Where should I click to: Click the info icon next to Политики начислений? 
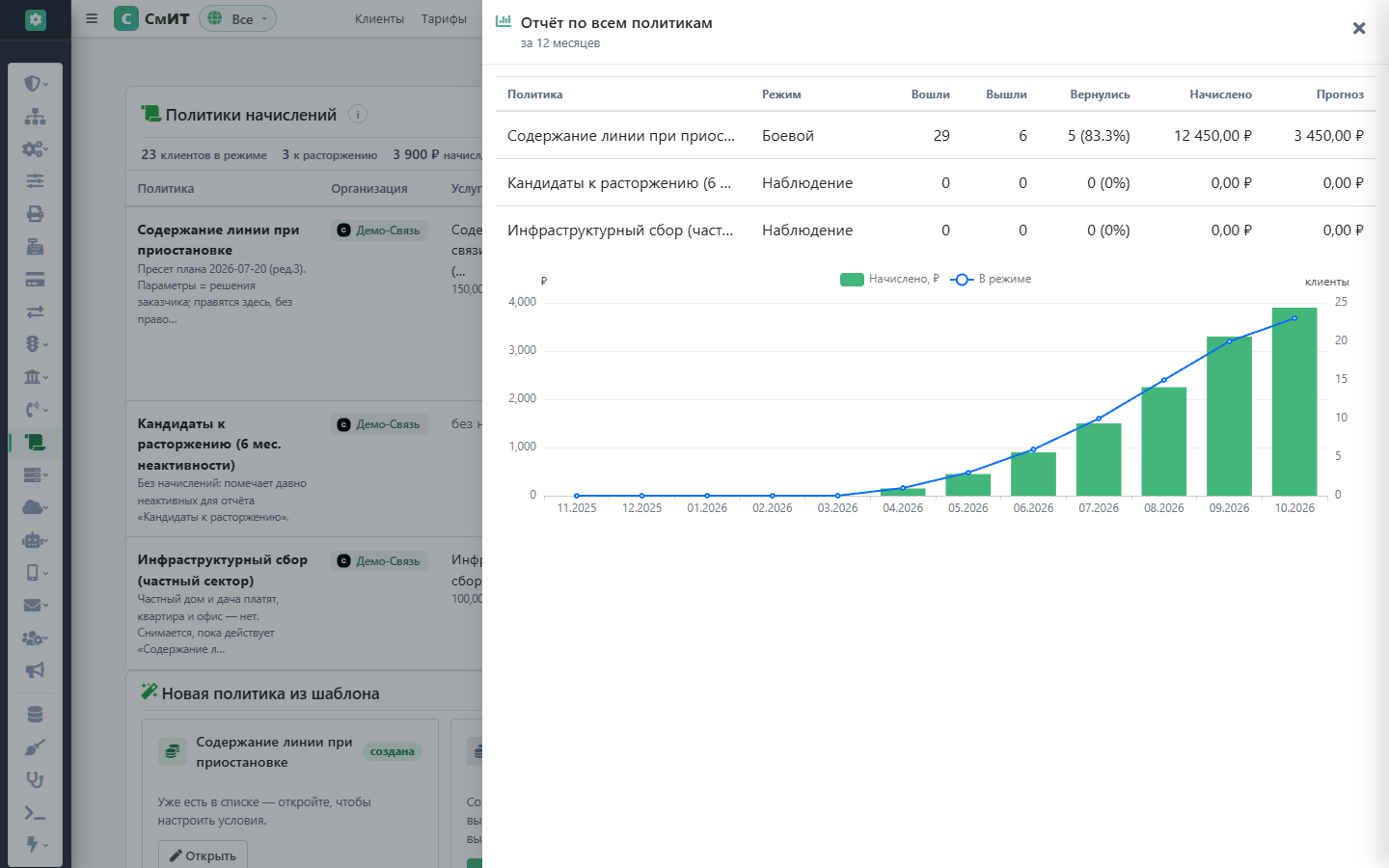click(358, 114)
